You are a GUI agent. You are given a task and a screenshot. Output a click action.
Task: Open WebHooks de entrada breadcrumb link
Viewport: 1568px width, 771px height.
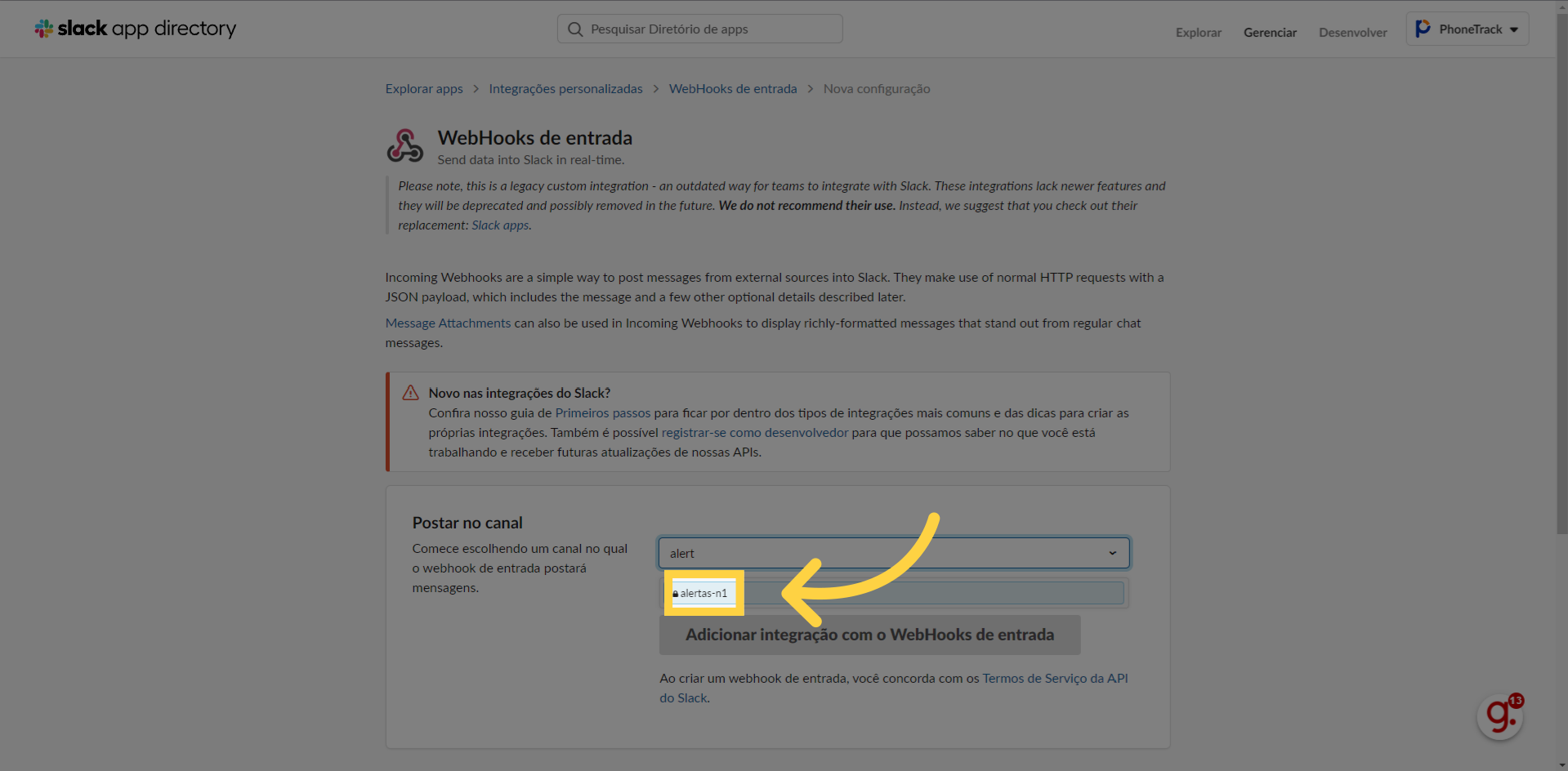click(733, 88)
